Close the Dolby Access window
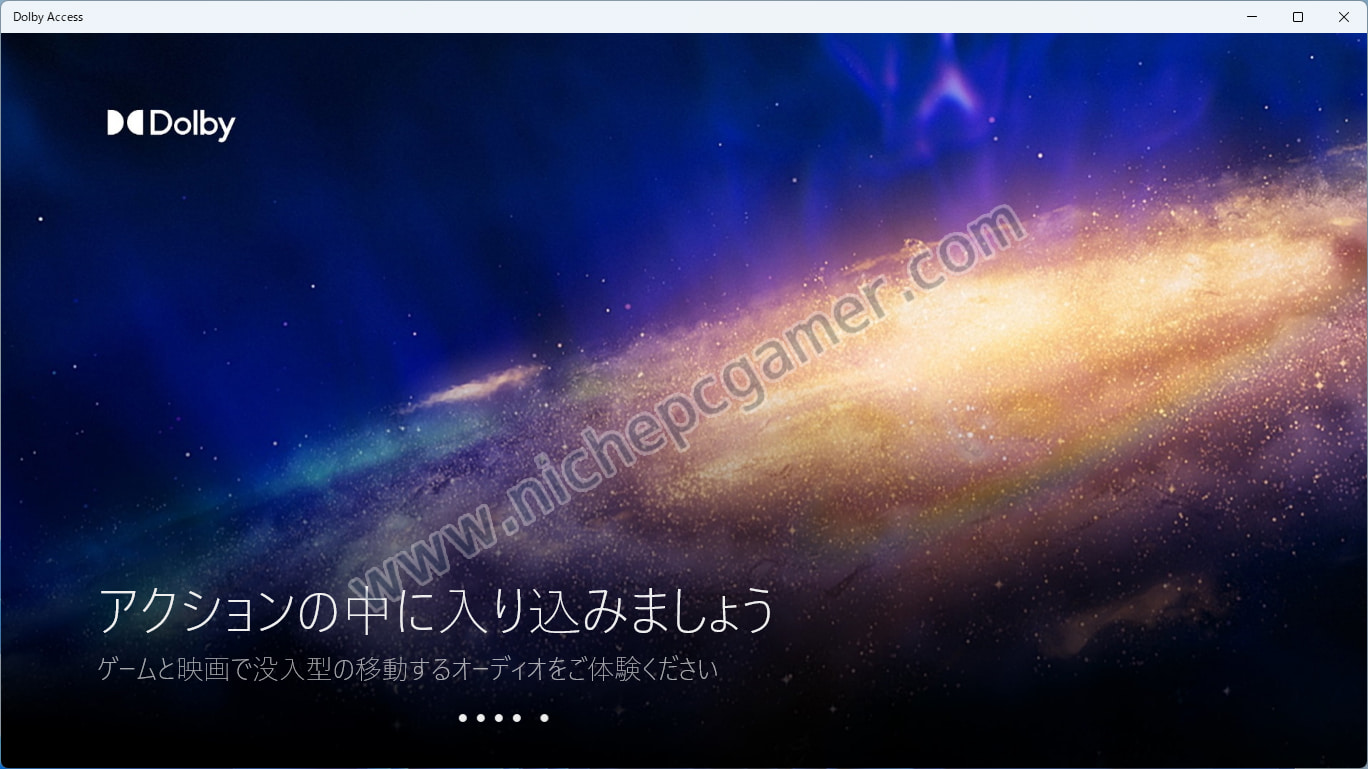The height and width of the screenshot is (769, 1368). tap(1344, 17)
